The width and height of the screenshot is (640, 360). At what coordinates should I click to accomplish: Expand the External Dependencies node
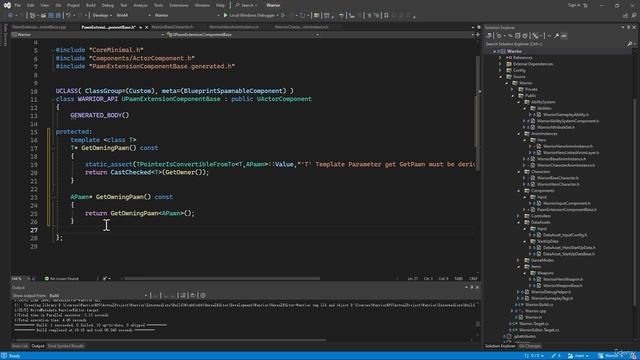click(x=500, y=64)
